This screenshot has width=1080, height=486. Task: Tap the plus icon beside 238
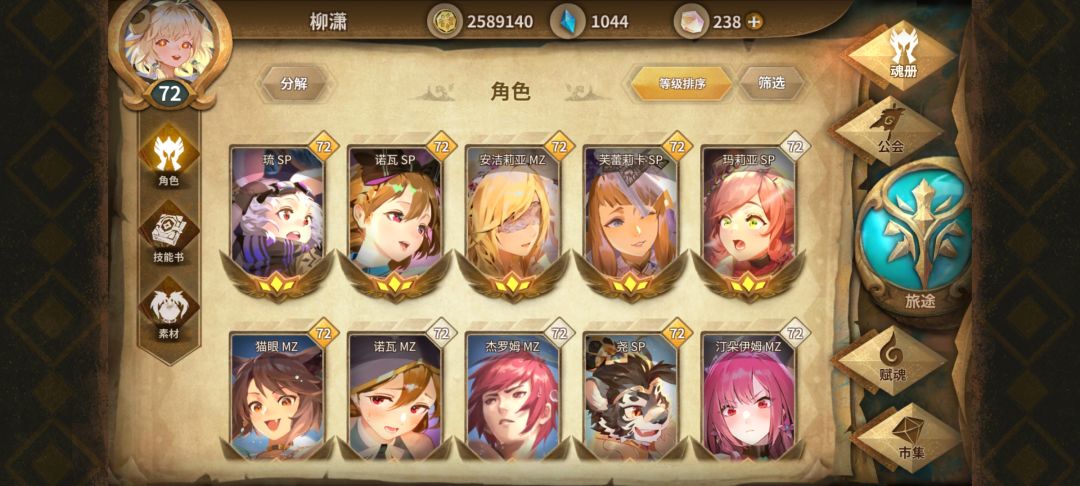tap(755, 22)
